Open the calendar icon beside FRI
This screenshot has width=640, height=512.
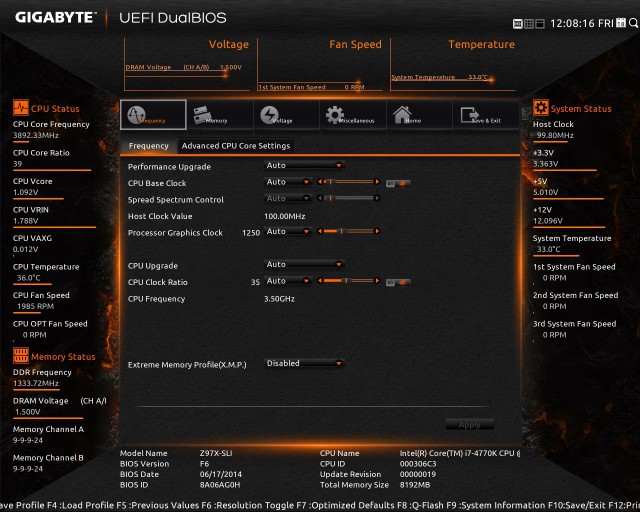[621, 23]
